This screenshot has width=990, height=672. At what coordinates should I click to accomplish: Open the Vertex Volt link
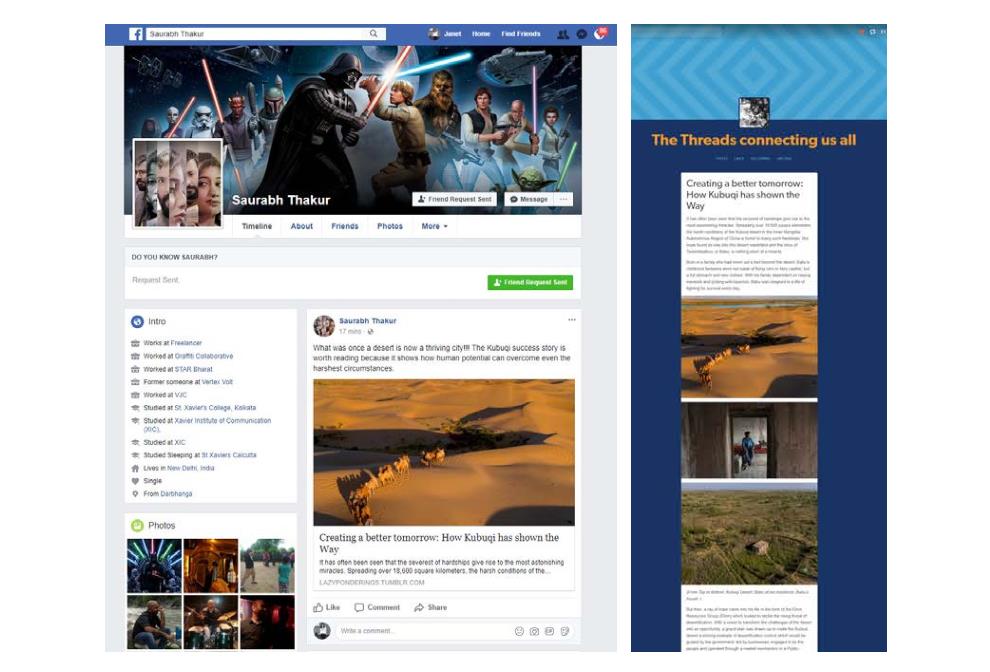(217, 382)
